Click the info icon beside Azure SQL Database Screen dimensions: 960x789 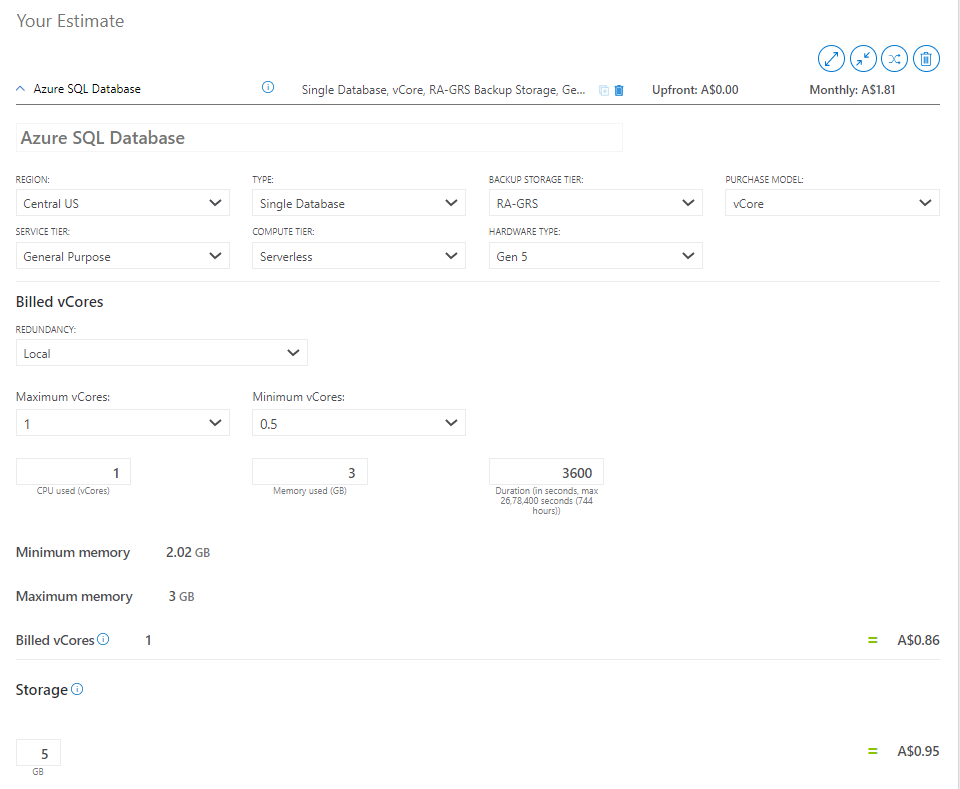pyautogui.click(x=268, y=88)
